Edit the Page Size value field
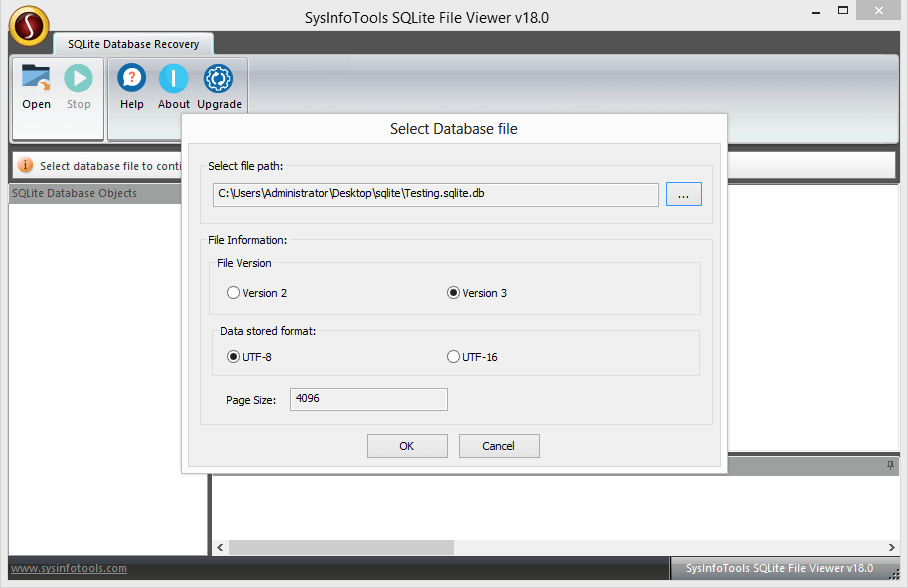The width and height of the screenshot is (908, 588). (368, 399)
